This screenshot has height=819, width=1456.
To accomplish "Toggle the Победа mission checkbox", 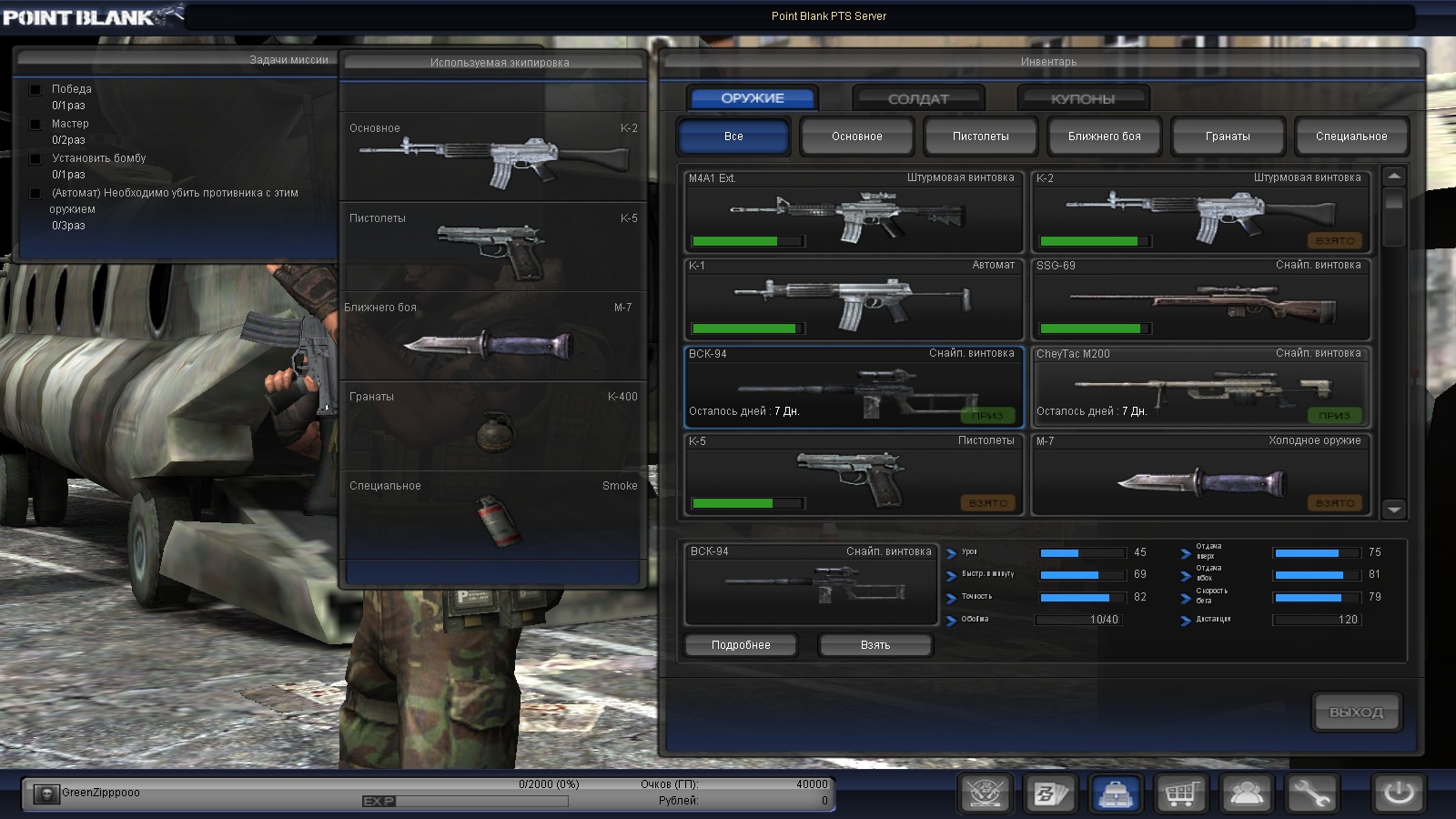I will [35, 89].
